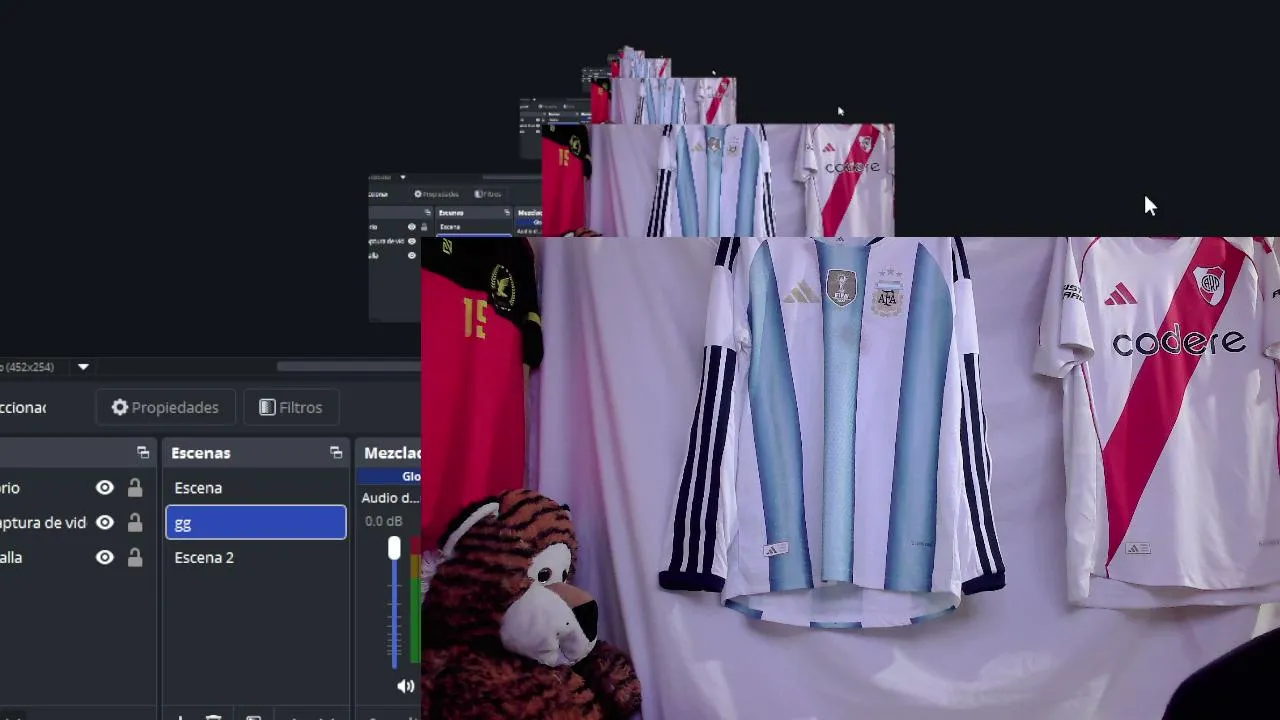Switch to the 'Escena' scene
The width and height of the screenshot is (1280, 720).
point(256,488)
